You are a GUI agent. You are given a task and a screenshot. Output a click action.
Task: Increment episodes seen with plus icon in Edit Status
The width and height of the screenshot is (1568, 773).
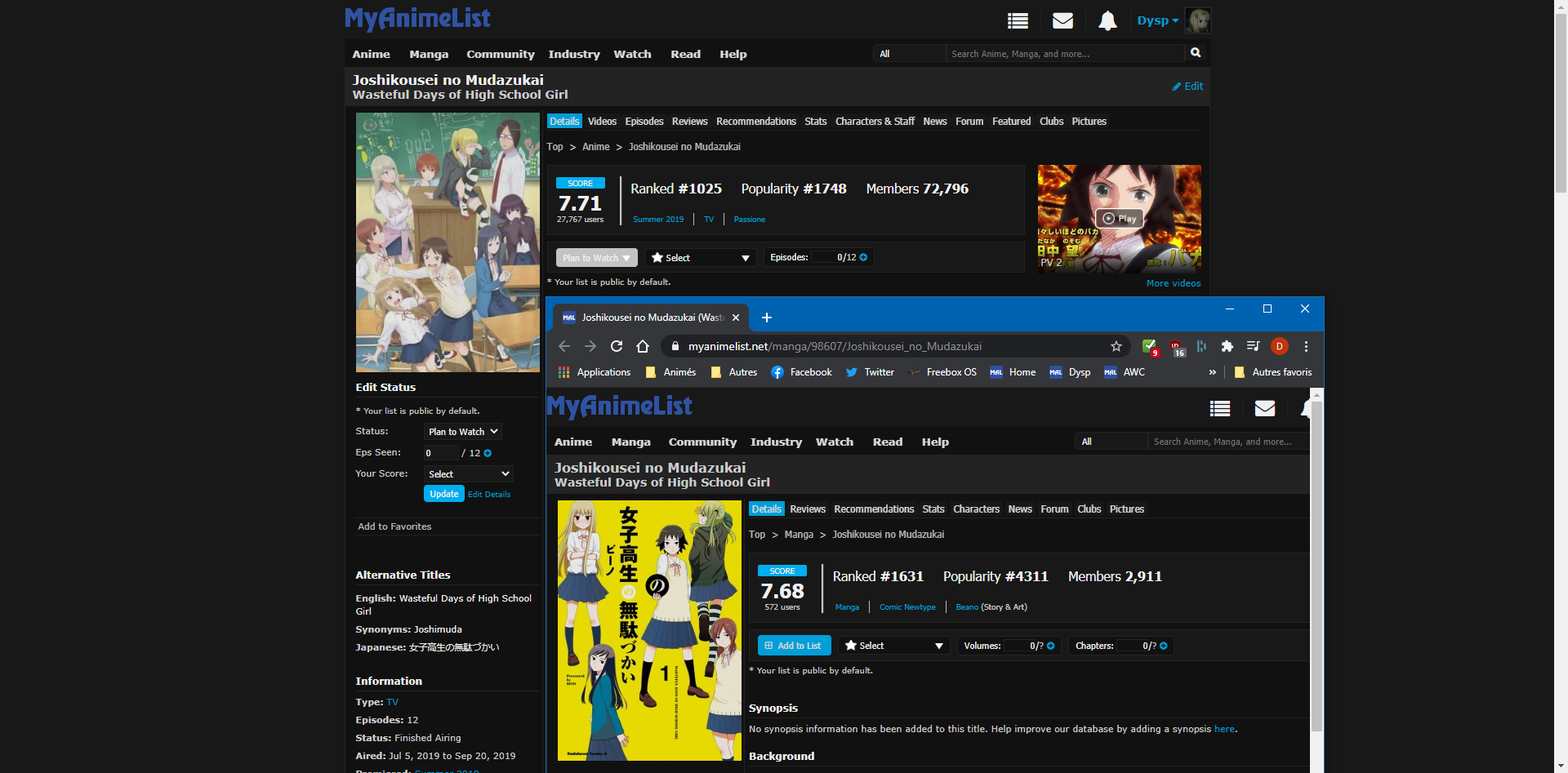(x=488, y=453)
